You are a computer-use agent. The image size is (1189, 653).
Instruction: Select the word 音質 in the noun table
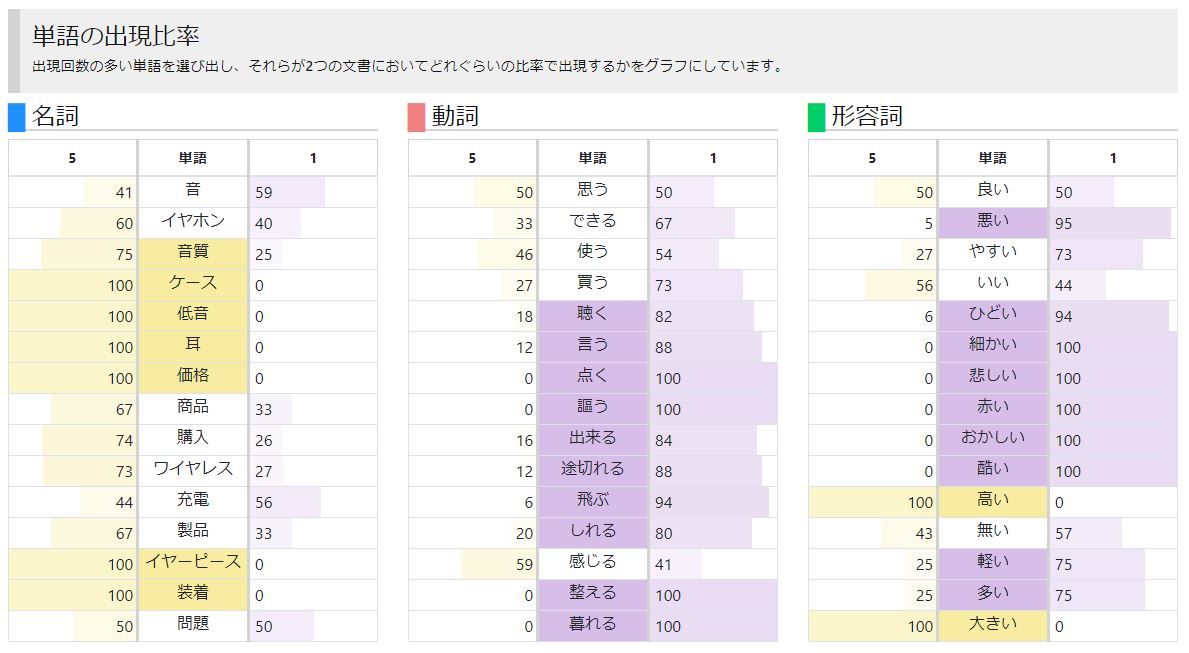click(x=193, y=253)
